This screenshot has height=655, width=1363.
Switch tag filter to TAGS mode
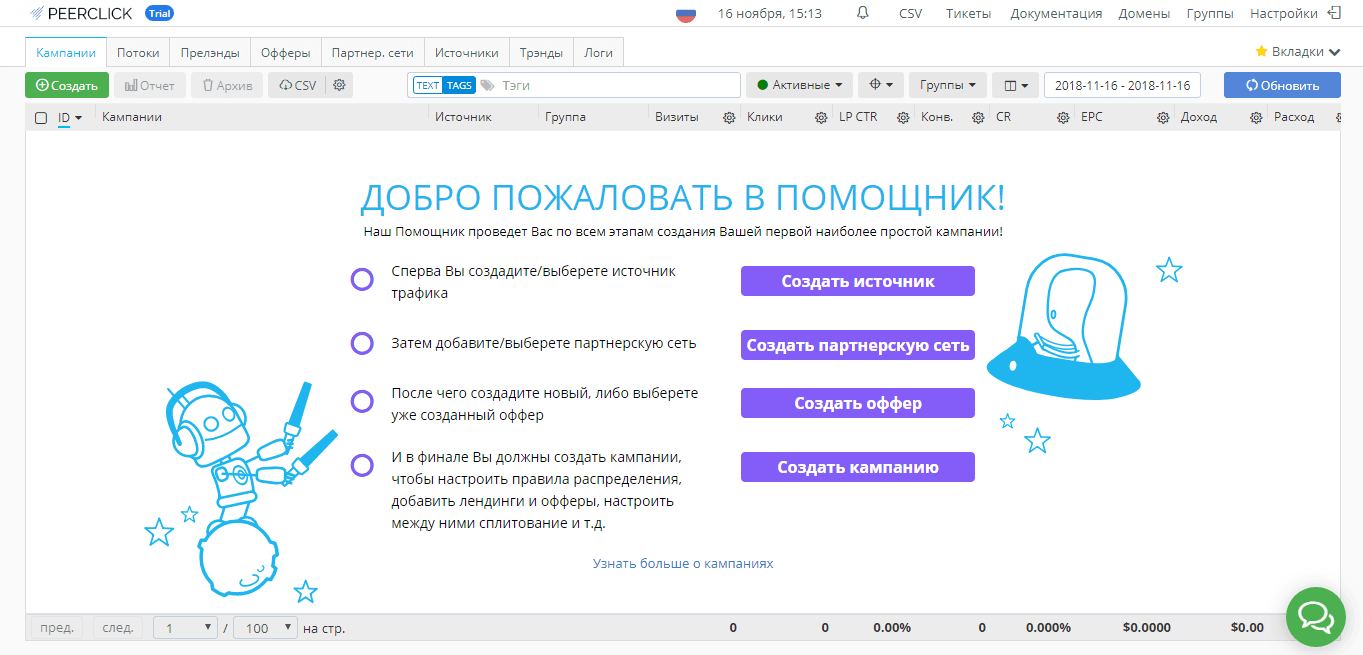coord(459,86)
